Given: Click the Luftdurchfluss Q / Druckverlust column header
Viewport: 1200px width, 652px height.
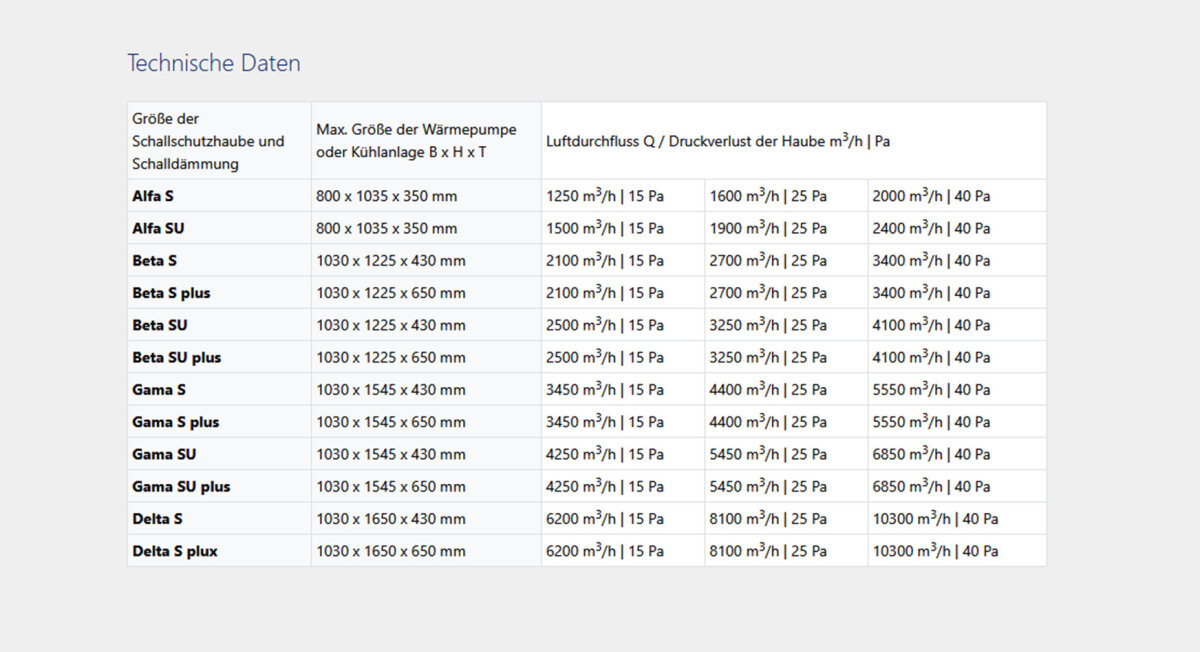Looking at the screenshot, I should click(717, 141).
